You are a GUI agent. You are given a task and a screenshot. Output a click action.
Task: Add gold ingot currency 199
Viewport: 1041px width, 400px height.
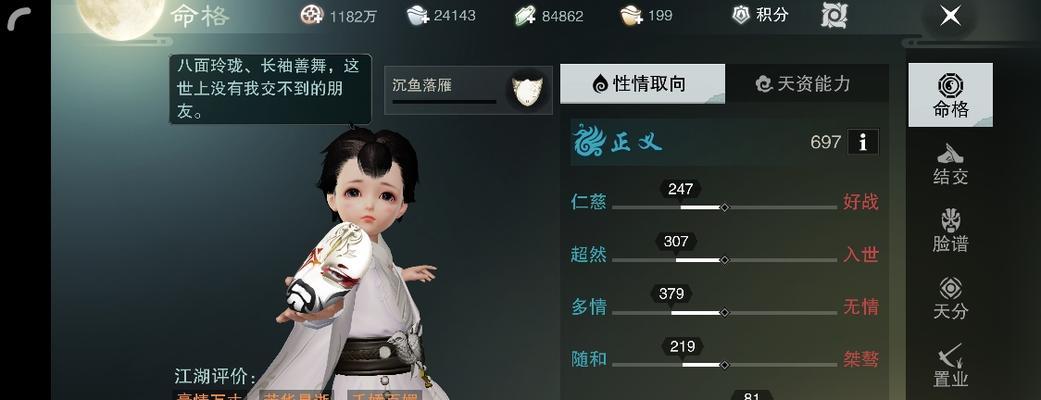pos(631,15)
